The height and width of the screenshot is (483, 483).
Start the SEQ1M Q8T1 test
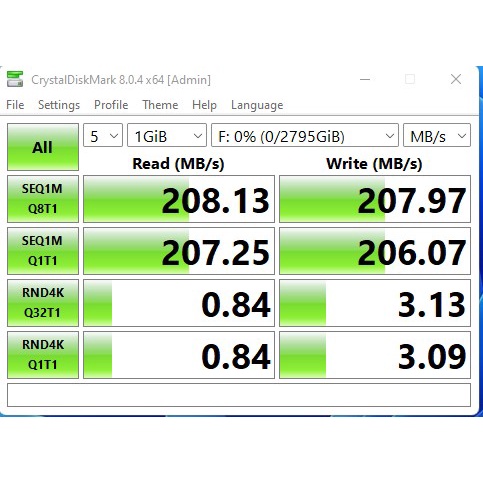[x=43, y=199]
